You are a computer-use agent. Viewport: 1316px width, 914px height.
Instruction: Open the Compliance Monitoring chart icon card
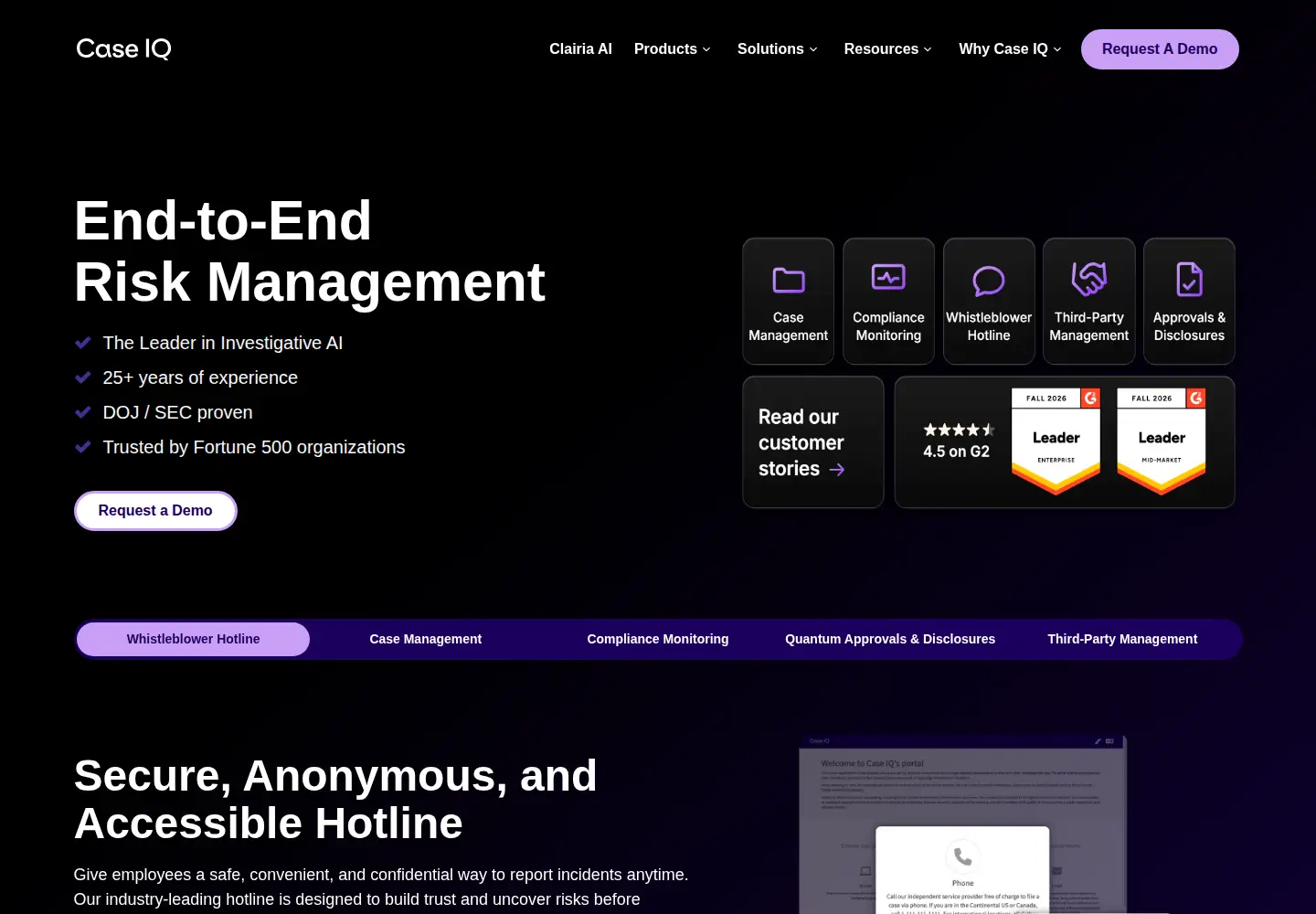coord(888,301)
